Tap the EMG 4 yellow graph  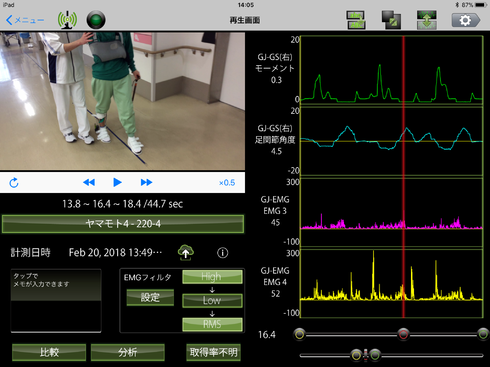(x=392, y=283)
